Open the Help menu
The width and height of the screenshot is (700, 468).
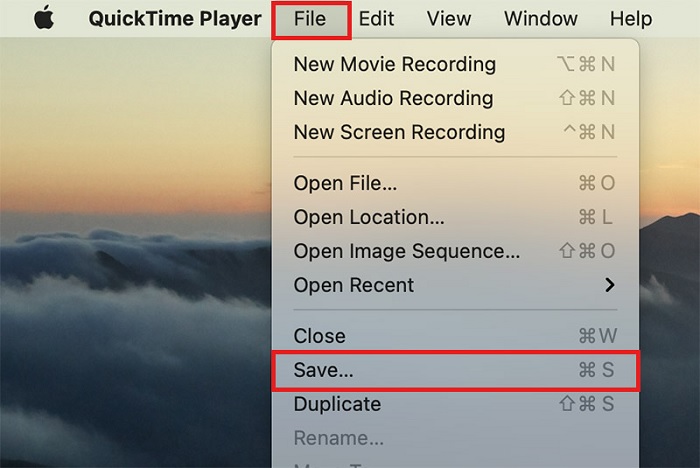pyautogui.click(x=630, y=19)
